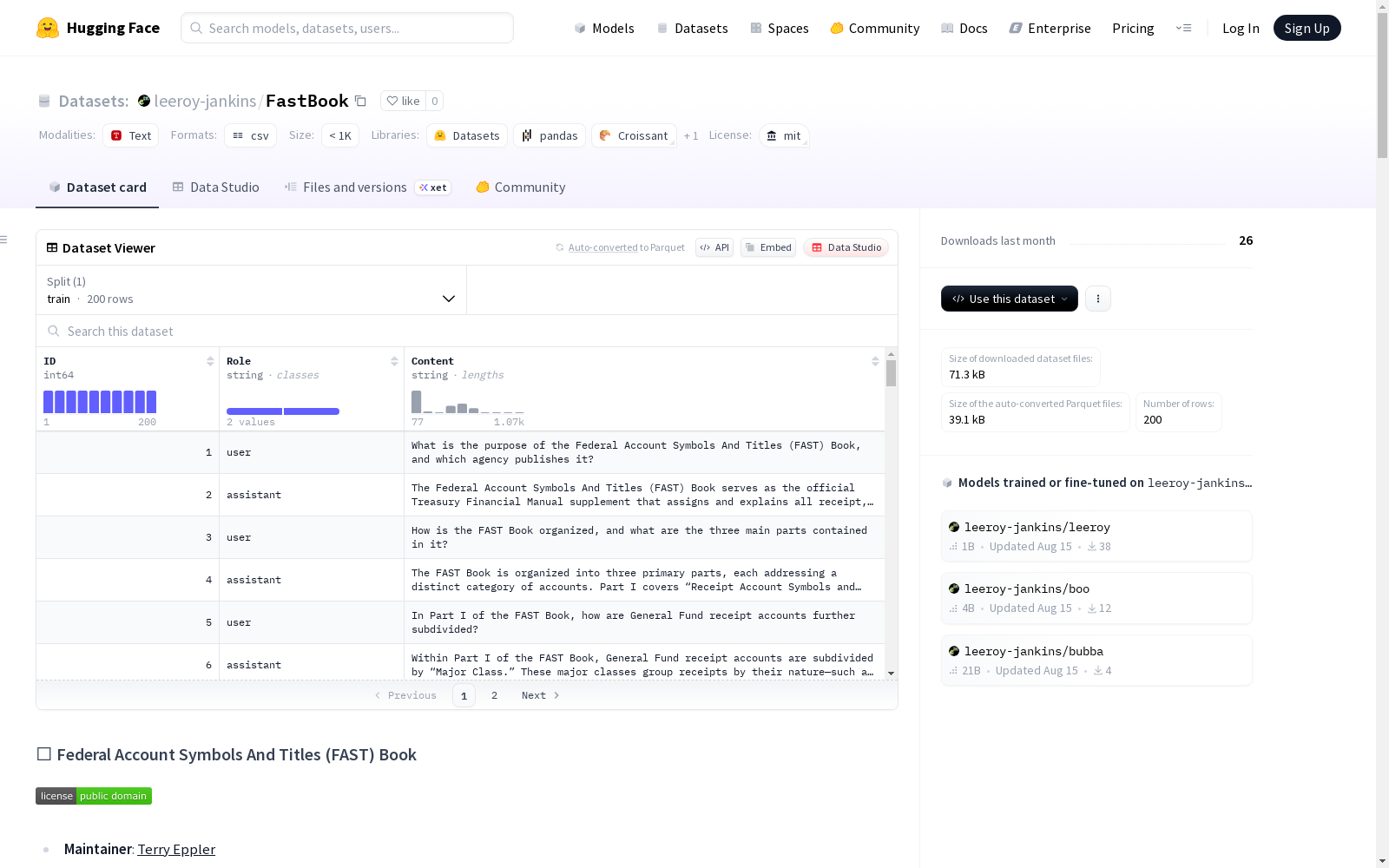
Task: Expand the Split train dropdown
Action: [251, 290]
